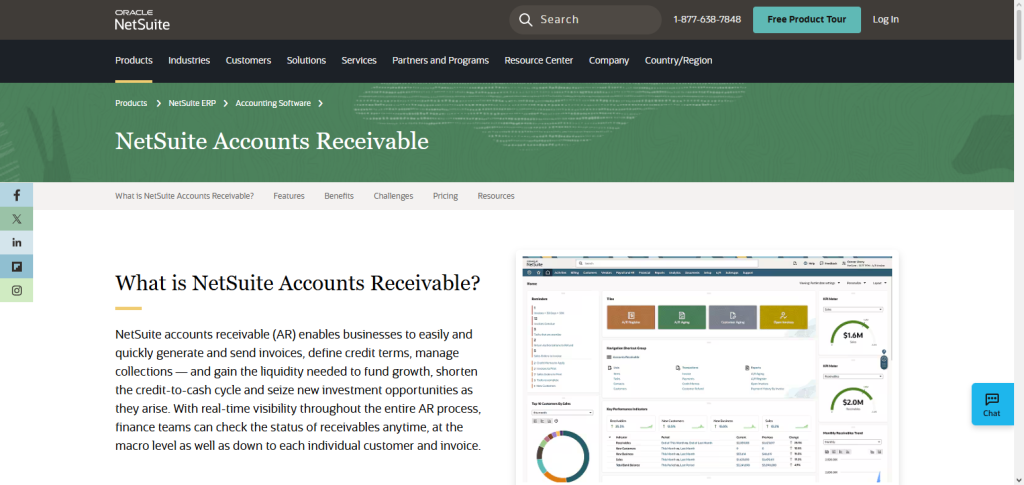Enlarge the NetSuite dashboard screenshot
The height and width of the screenshot is (485, 1024).
(707, 368)
